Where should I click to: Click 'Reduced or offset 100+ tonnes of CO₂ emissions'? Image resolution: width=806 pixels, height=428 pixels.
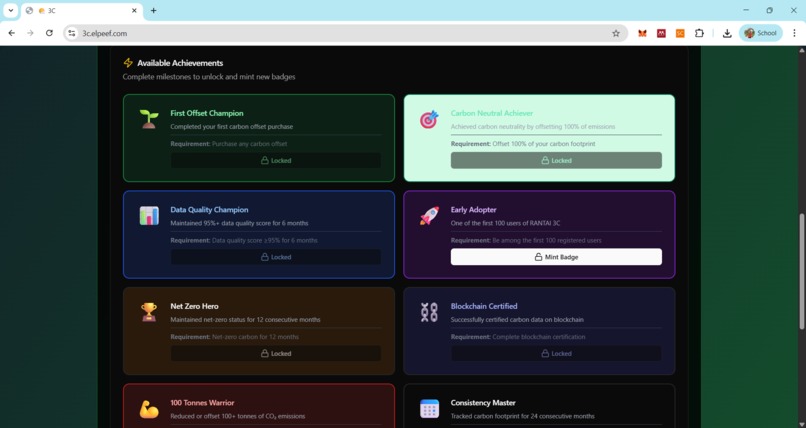pyautogui.click(x=237, y=416)
